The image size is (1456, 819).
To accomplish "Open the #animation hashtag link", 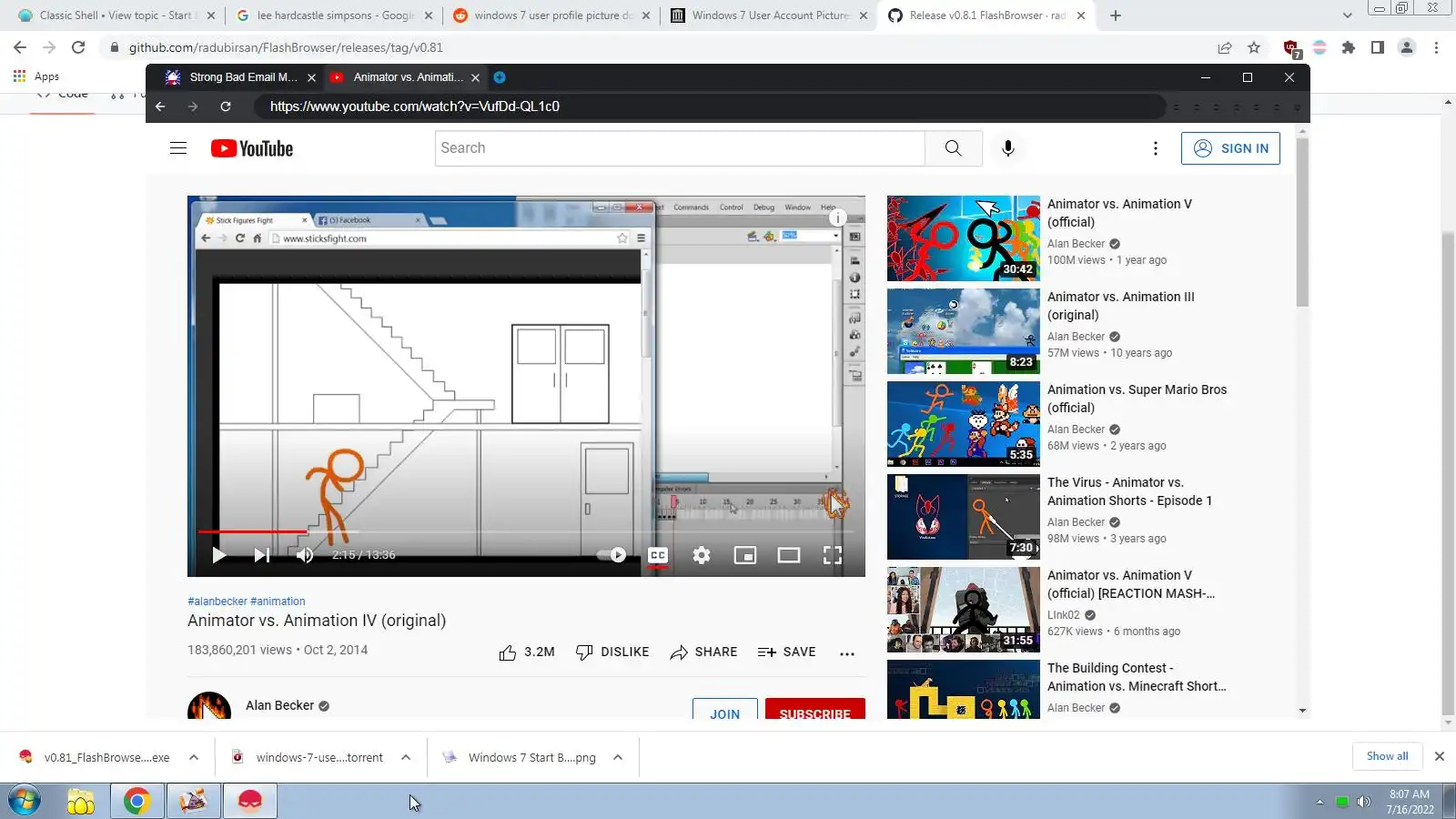I will point(278,602).
